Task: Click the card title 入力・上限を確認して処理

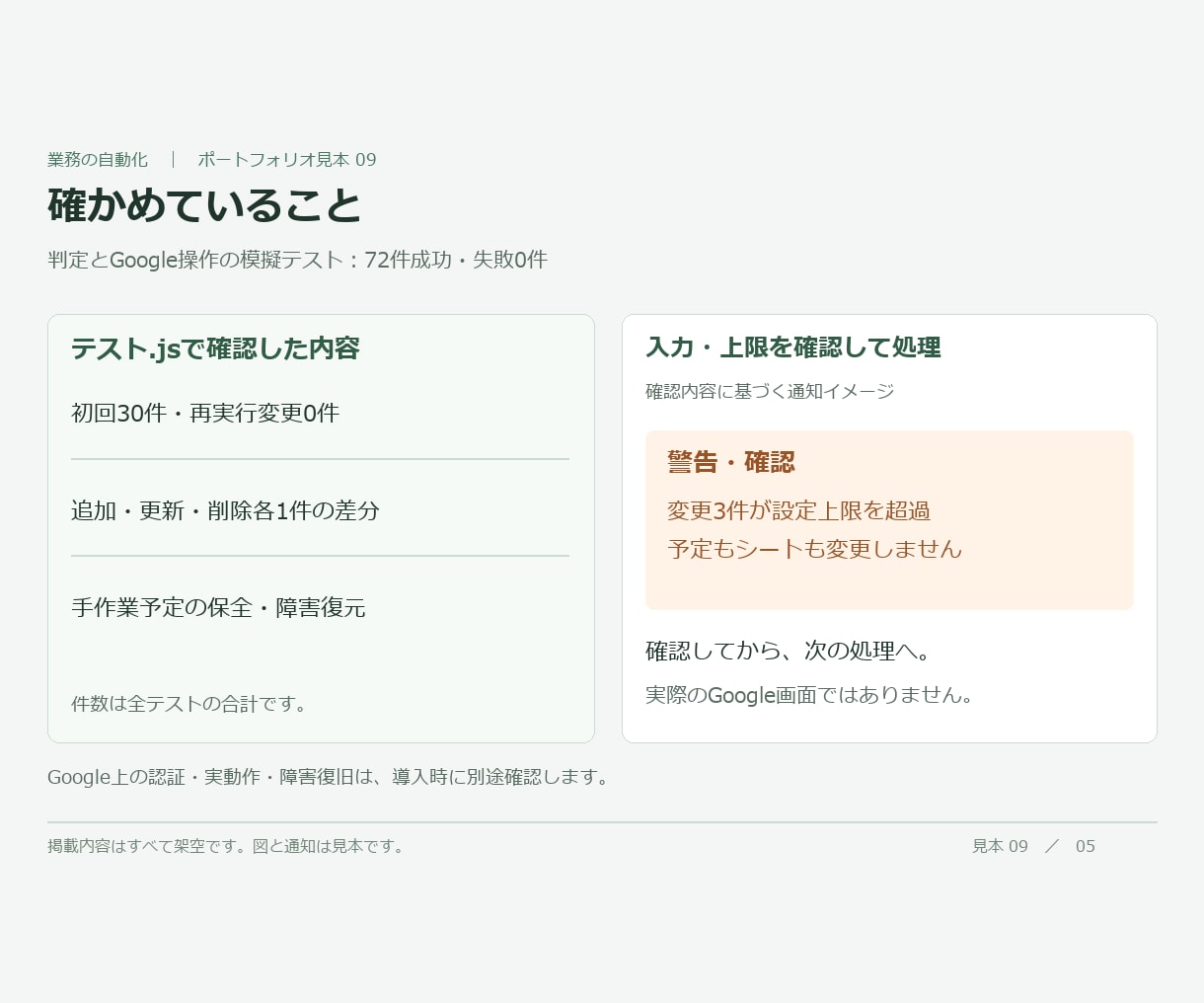Action: tap(793, 347)
